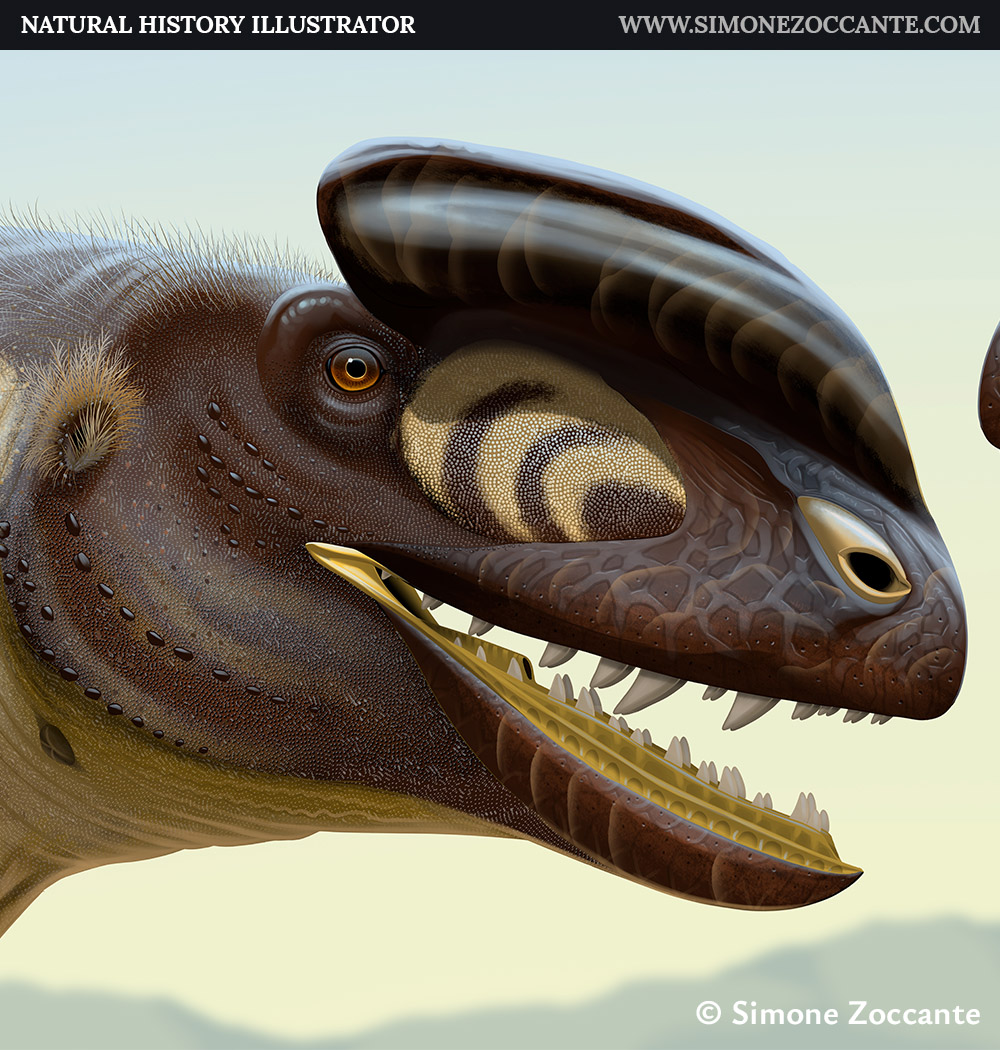Click the largest upper jaw tooth
This screenshot has height=1050, width=1000.
[645, 688]
